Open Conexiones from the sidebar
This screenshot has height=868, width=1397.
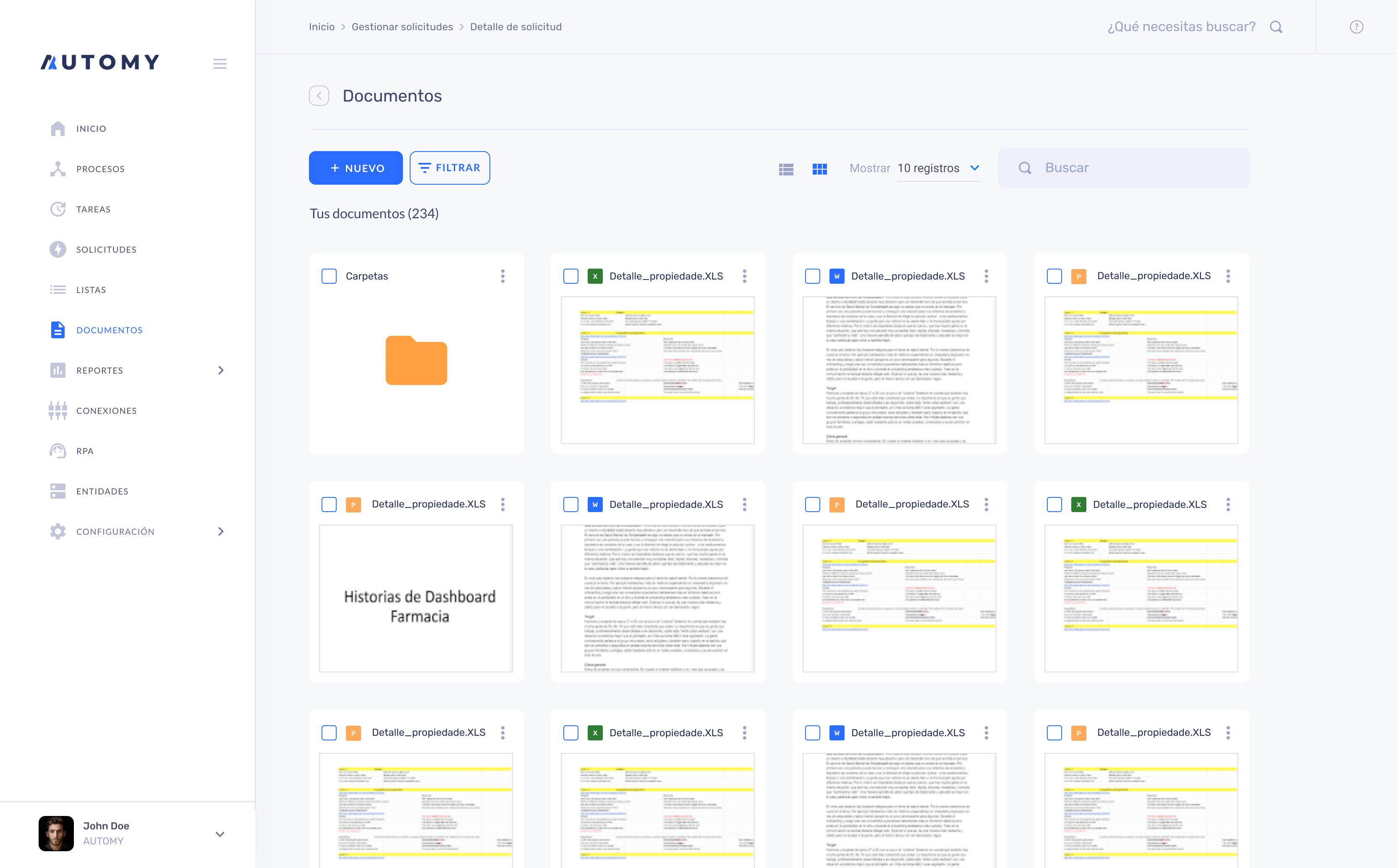pos(106,410)
